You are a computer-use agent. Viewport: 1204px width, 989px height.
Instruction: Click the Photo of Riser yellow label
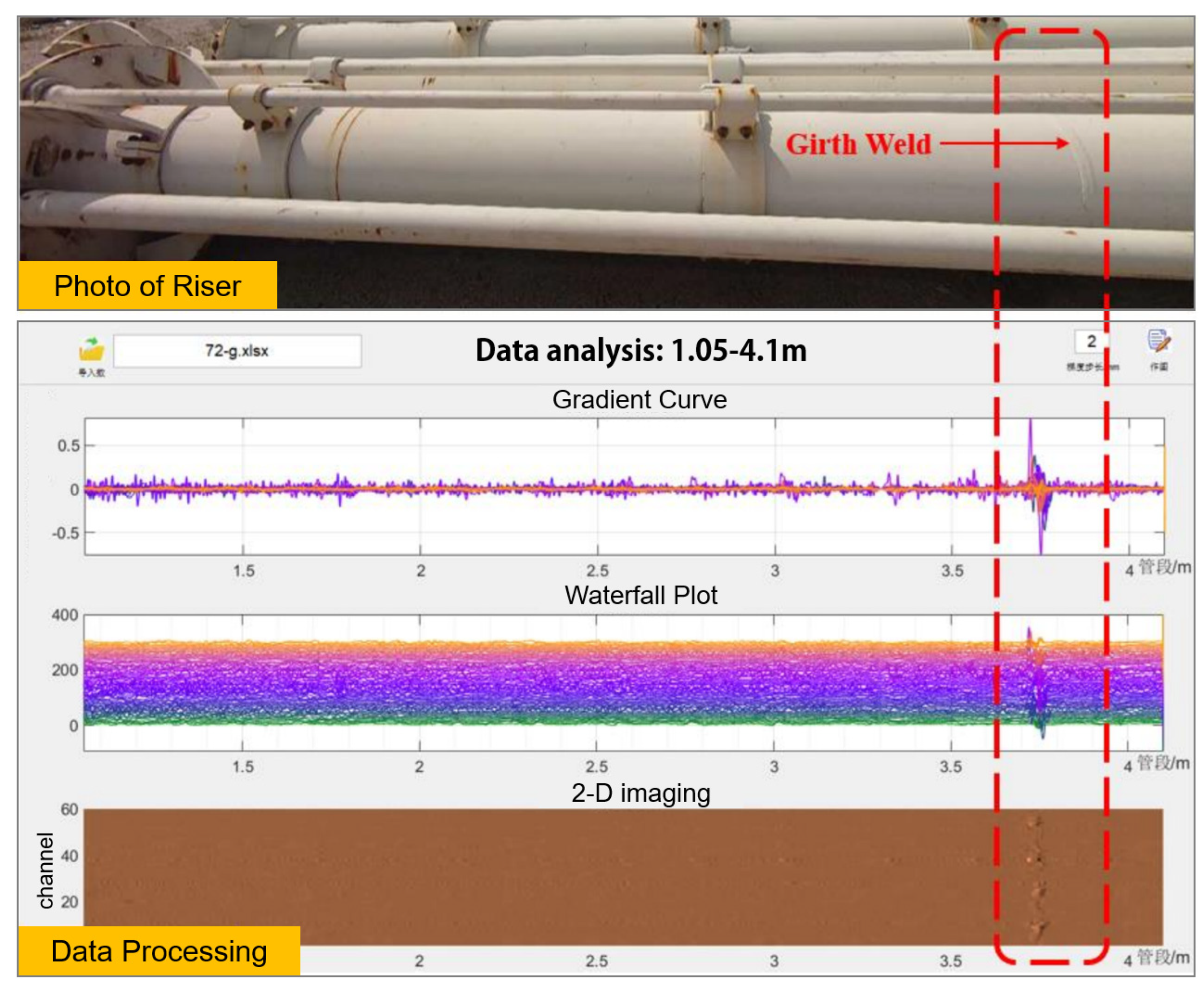(148, 286)
